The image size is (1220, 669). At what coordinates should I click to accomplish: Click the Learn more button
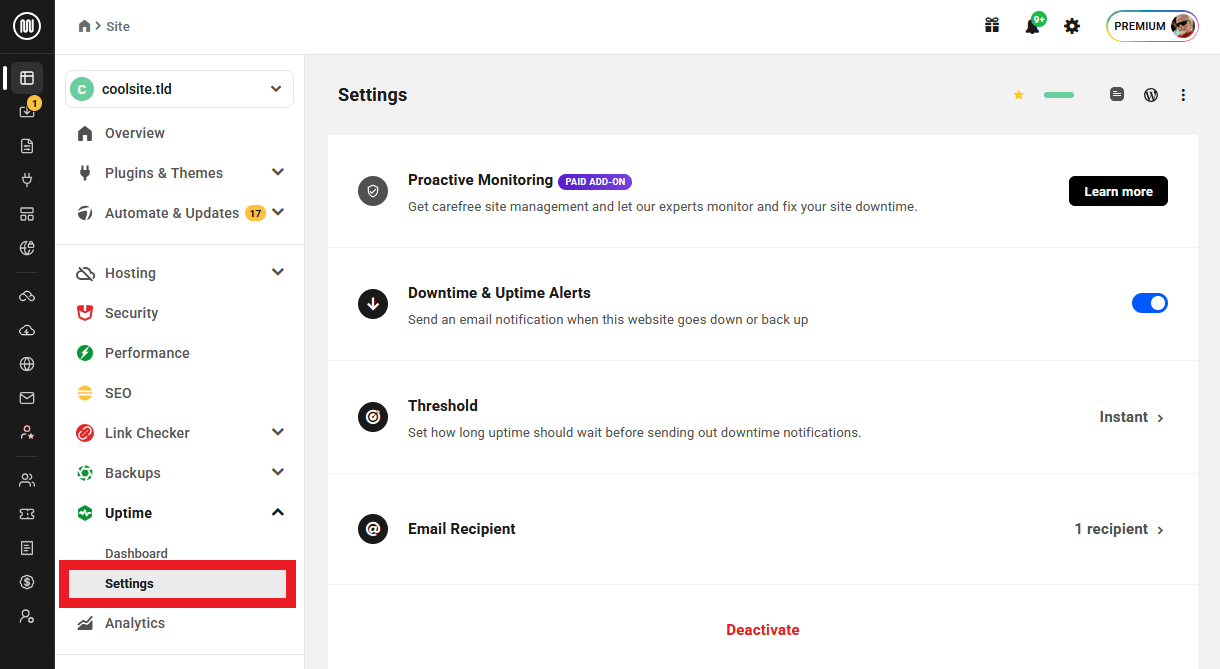coord(1118,191)
